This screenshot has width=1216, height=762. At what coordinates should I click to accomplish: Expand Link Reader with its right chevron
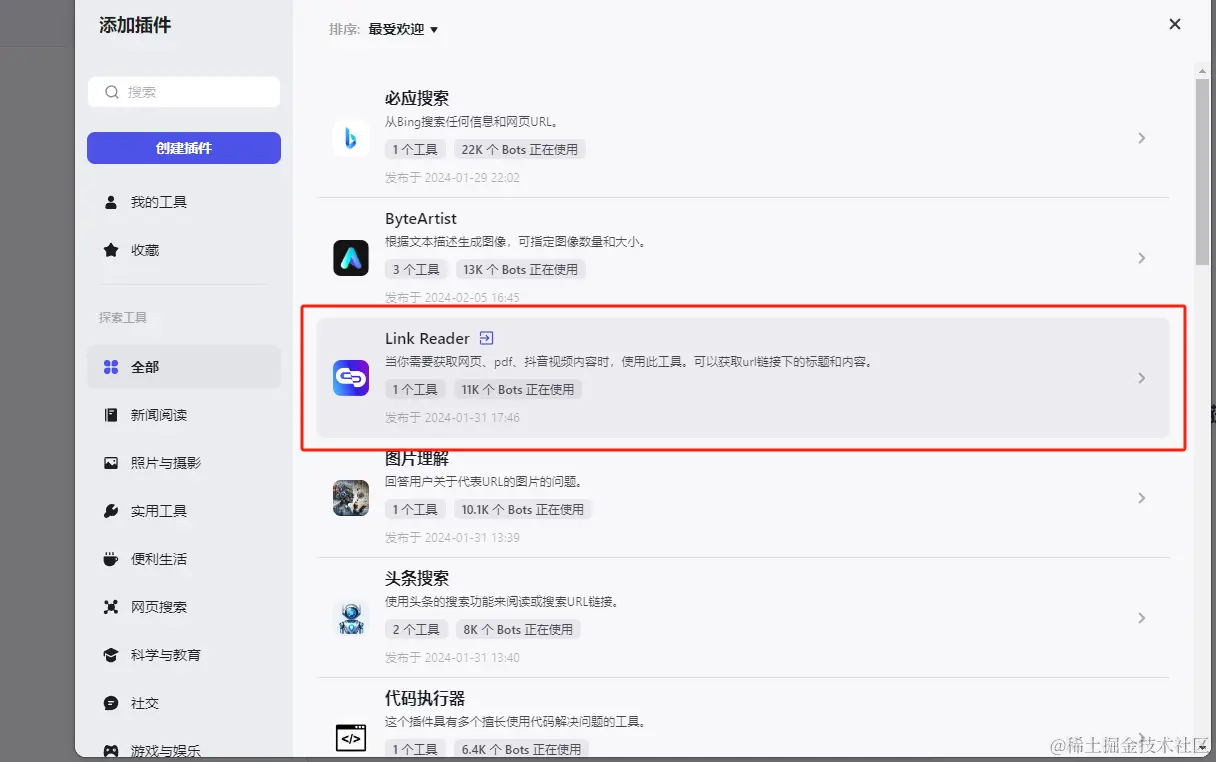[x=1141, y=378]
